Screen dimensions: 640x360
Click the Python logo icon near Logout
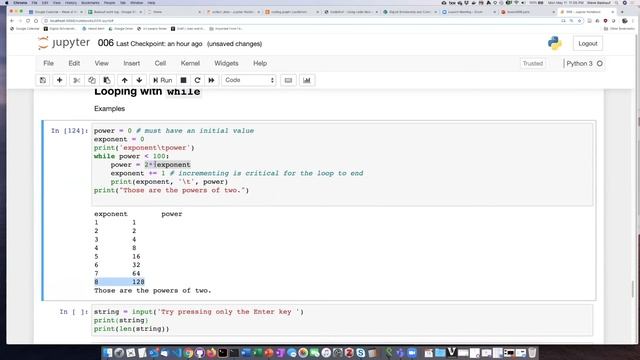(x=555, y=43)
